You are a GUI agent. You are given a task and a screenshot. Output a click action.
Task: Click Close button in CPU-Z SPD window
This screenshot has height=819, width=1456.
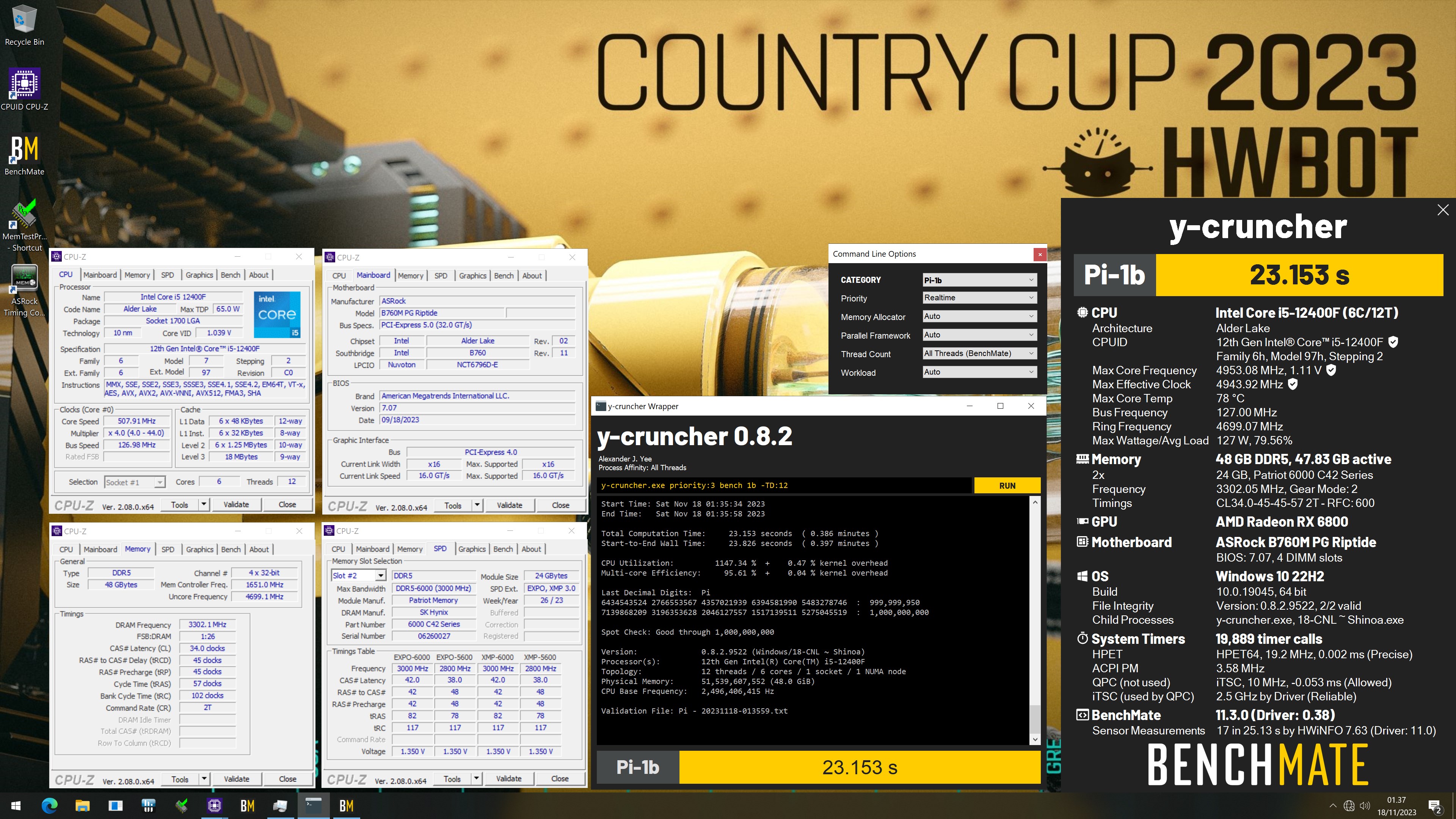[x=560, y=778]
